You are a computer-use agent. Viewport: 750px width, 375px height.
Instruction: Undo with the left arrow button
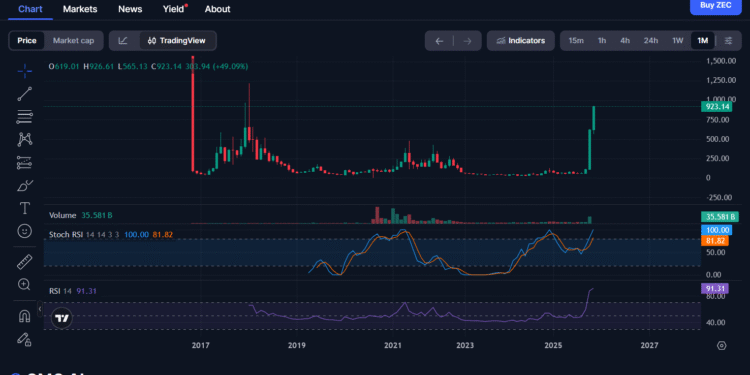(439, 41)
